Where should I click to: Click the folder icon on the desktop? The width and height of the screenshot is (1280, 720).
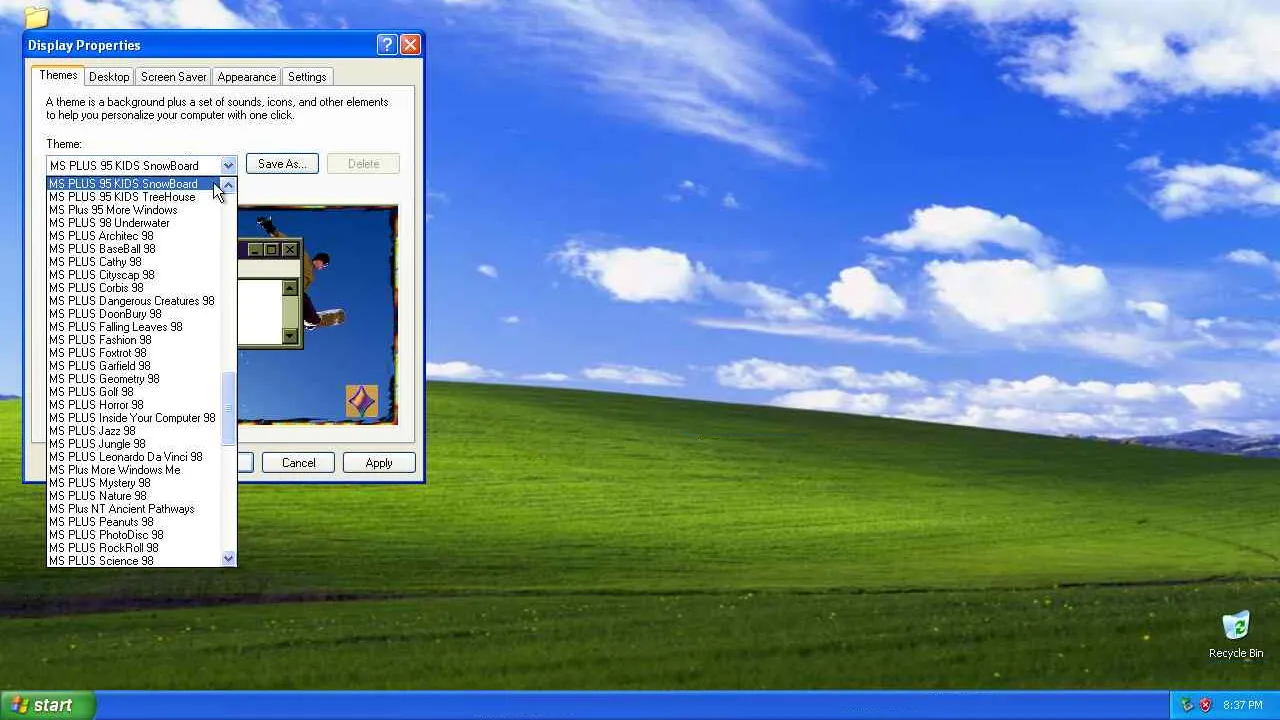[x=36, y=17]
